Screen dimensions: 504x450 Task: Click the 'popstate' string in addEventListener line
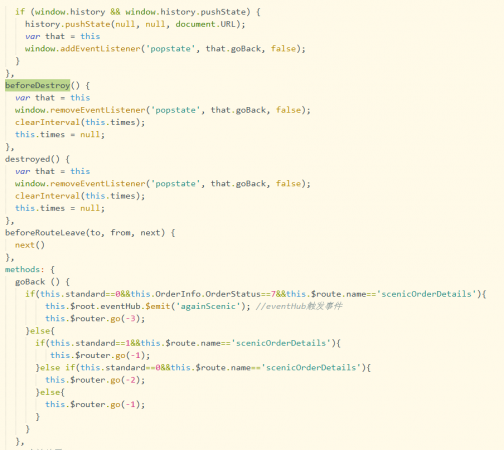pos(170,49)
